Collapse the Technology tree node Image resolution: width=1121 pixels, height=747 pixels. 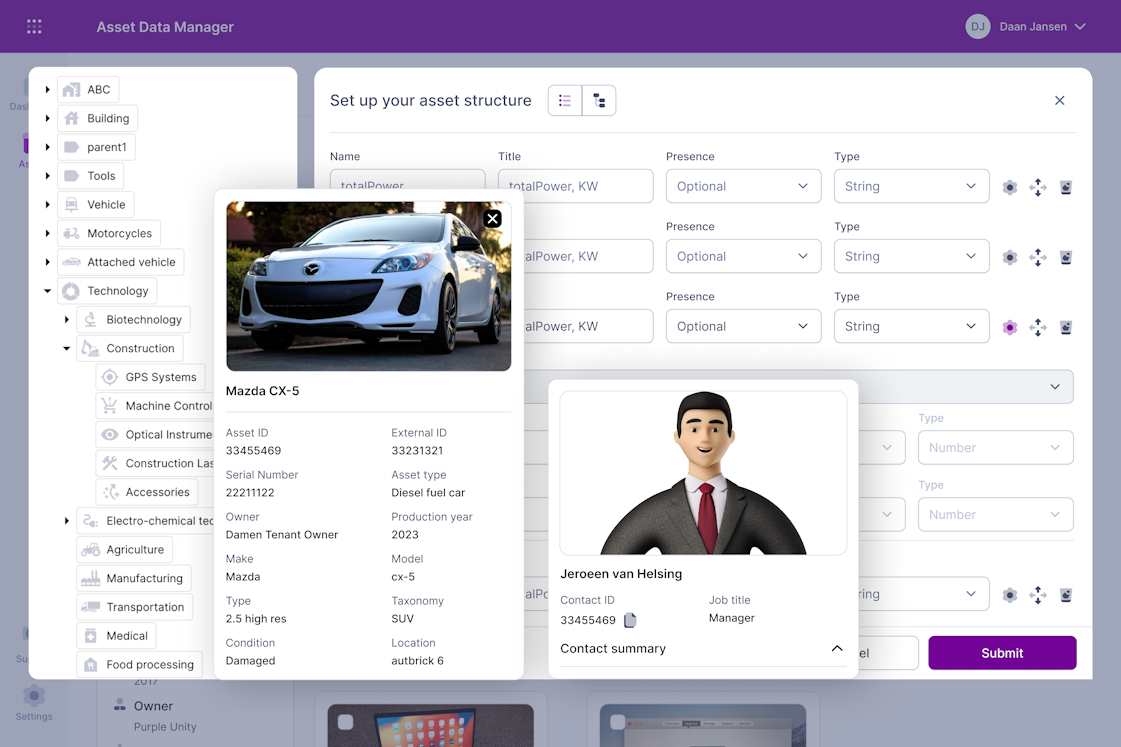click(x=47, y=291)
